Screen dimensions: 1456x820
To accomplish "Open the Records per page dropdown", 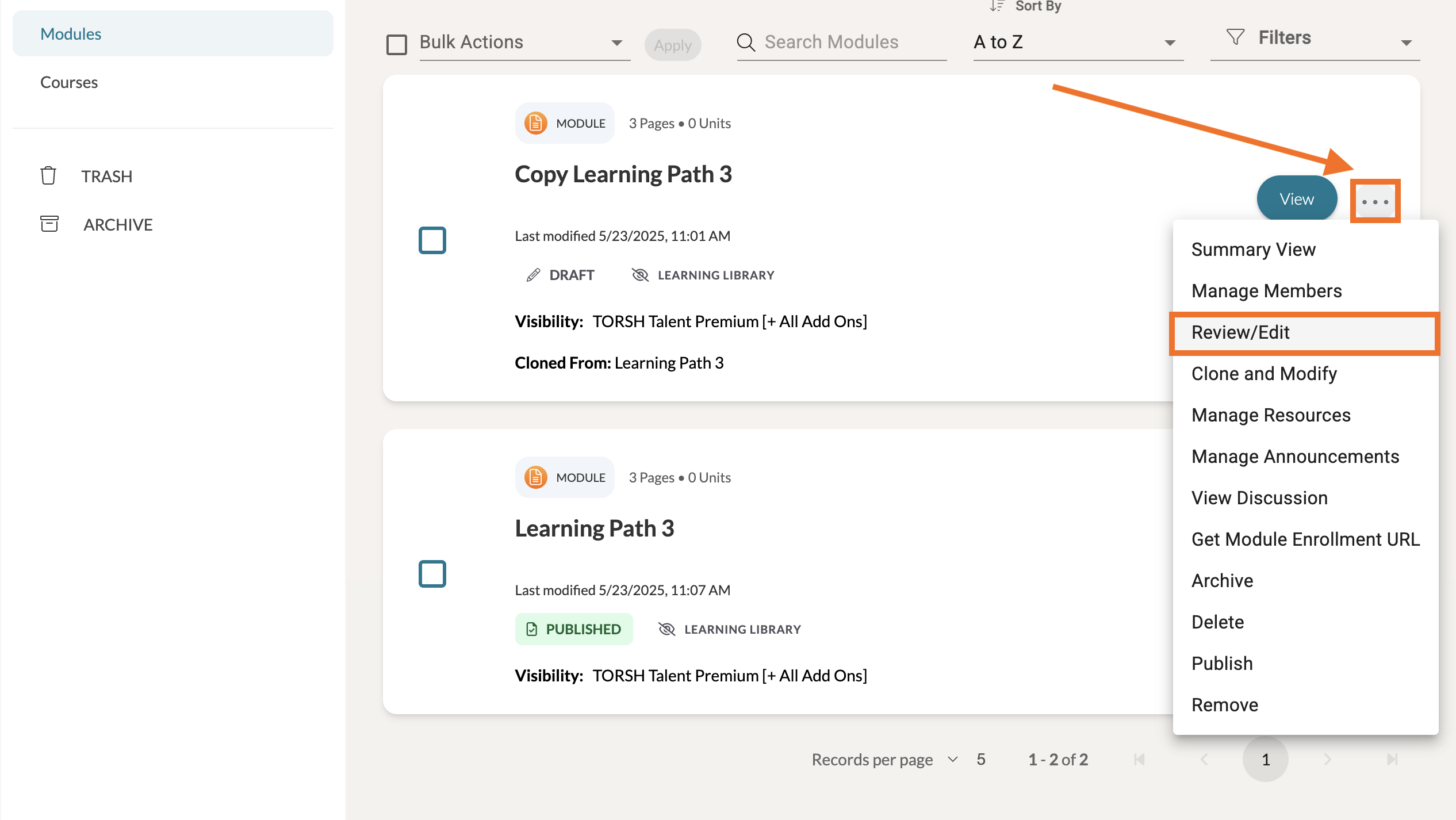I will [953, 759].
